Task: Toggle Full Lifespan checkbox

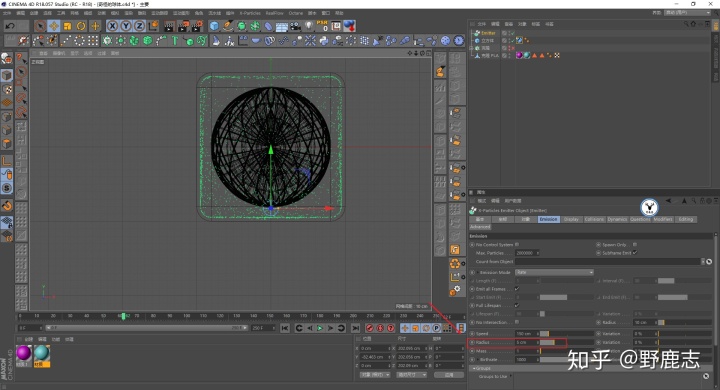Action: [517, 305]
